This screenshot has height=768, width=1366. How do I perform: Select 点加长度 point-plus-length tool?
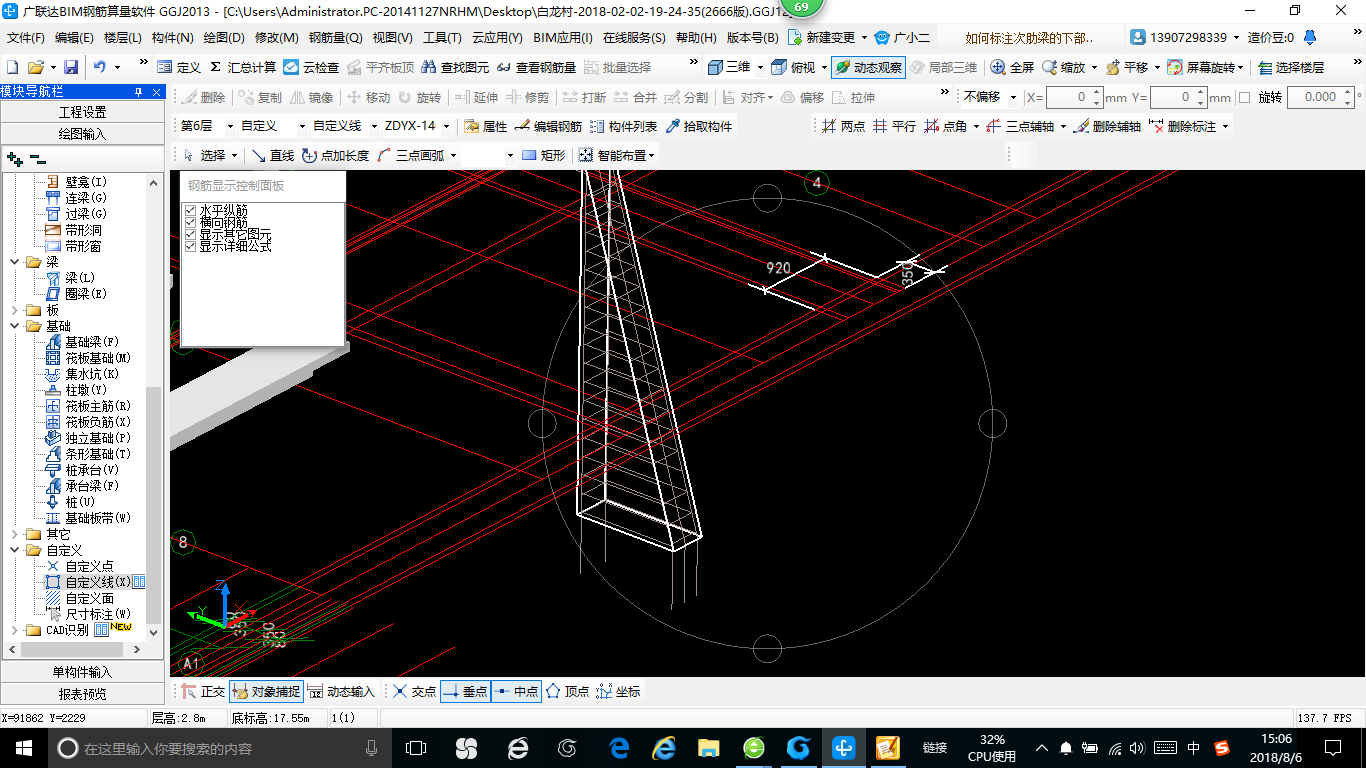click(x=335, y=155)
